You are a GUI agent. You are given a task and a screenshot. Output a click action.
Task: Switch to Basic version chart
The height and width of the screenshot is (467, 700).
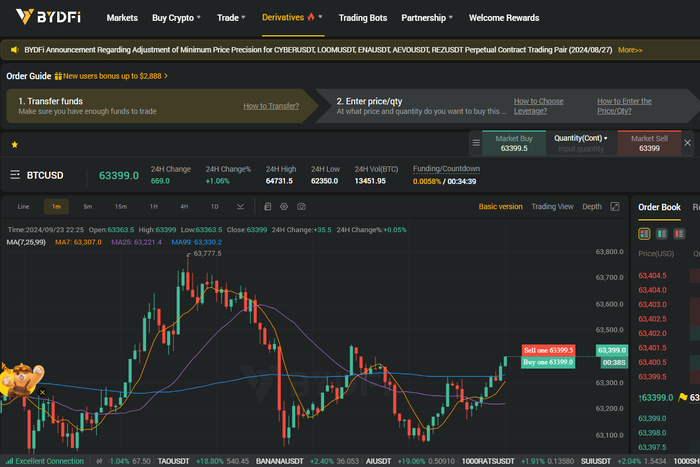tap(500, 207)
